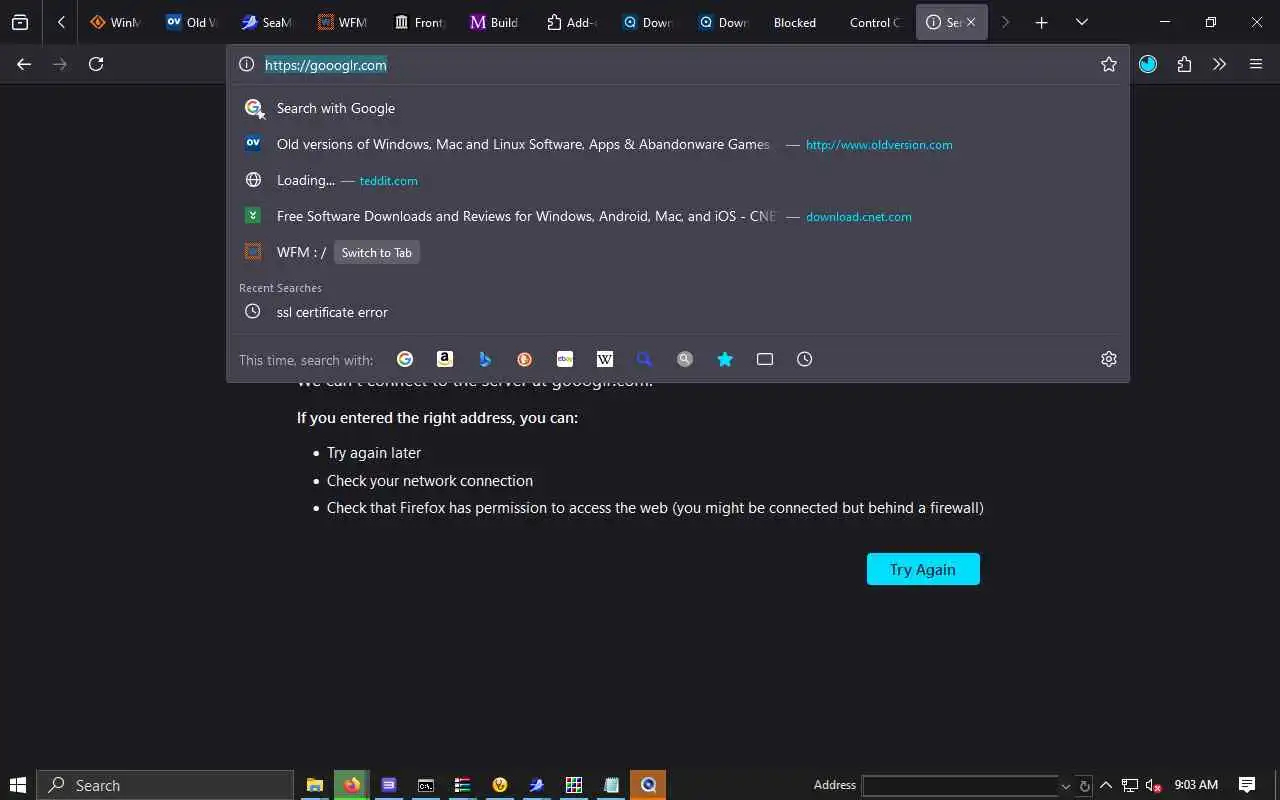Image resolution: width=1280 pixels, height=800 pixels.
Task: Go back one page
Action: point(24,64)
